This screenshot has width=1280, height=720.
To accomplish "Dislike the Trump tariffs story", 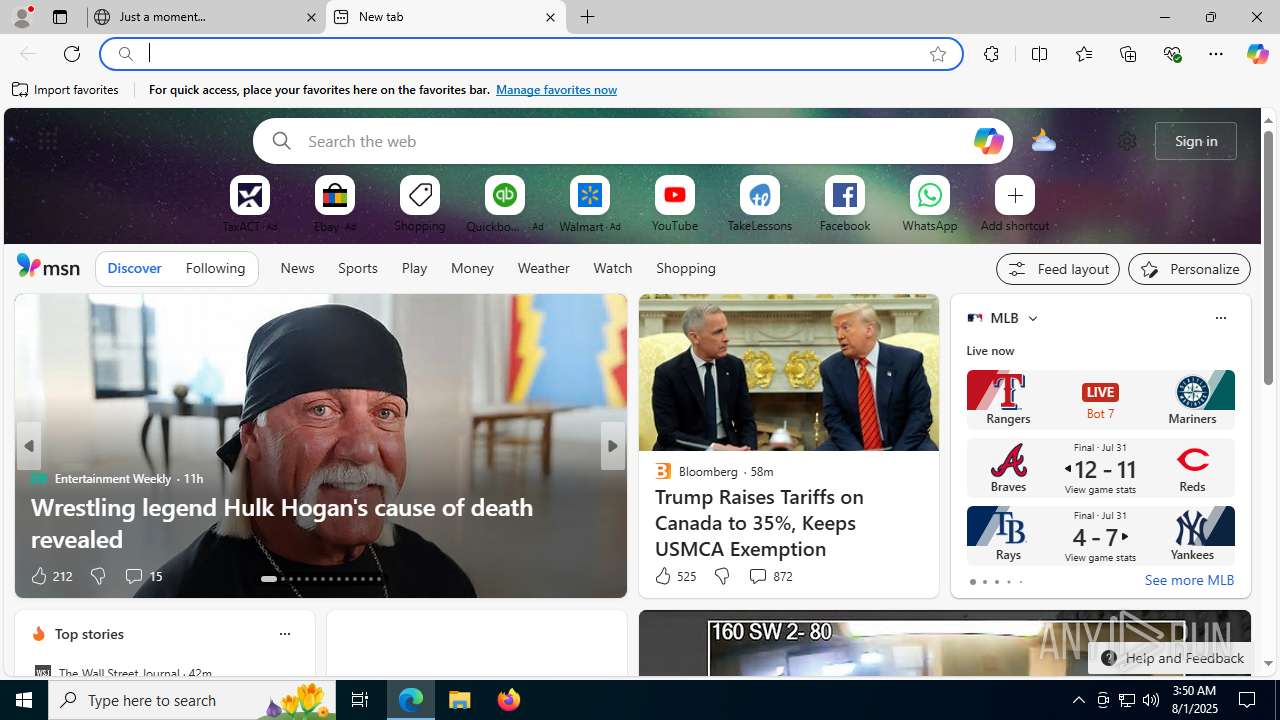I will tap(721, 576).
